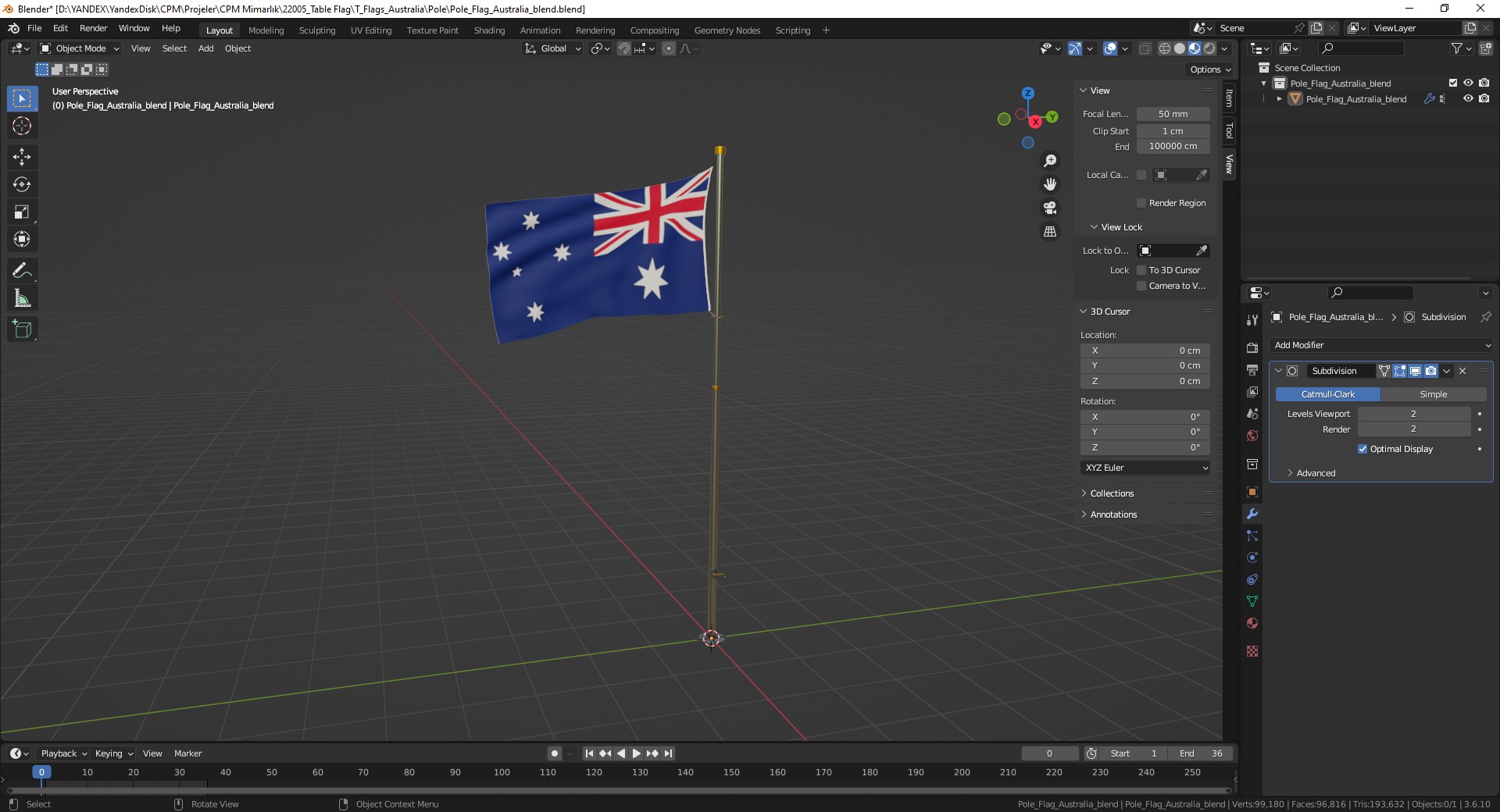The width and height of the screenshot is (1500, 812).
Task: Select the Move tool
Action: coord(22,157)
